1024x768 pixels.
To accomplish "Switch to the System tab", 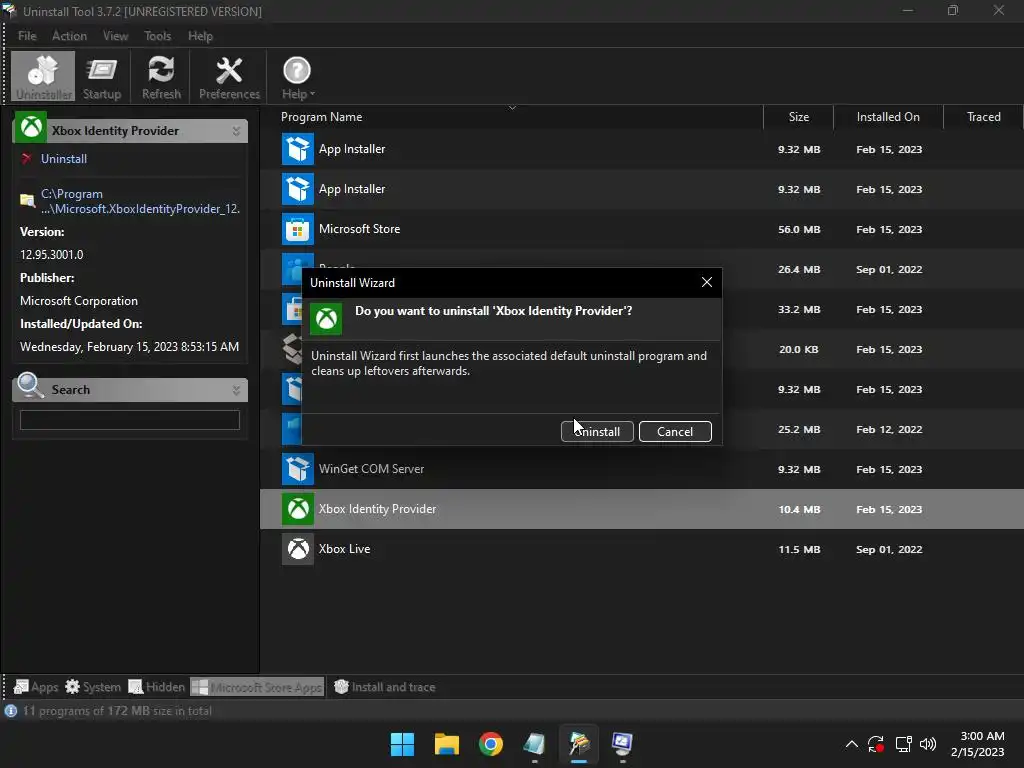I will pyautogui.click(x=93, y=687).
